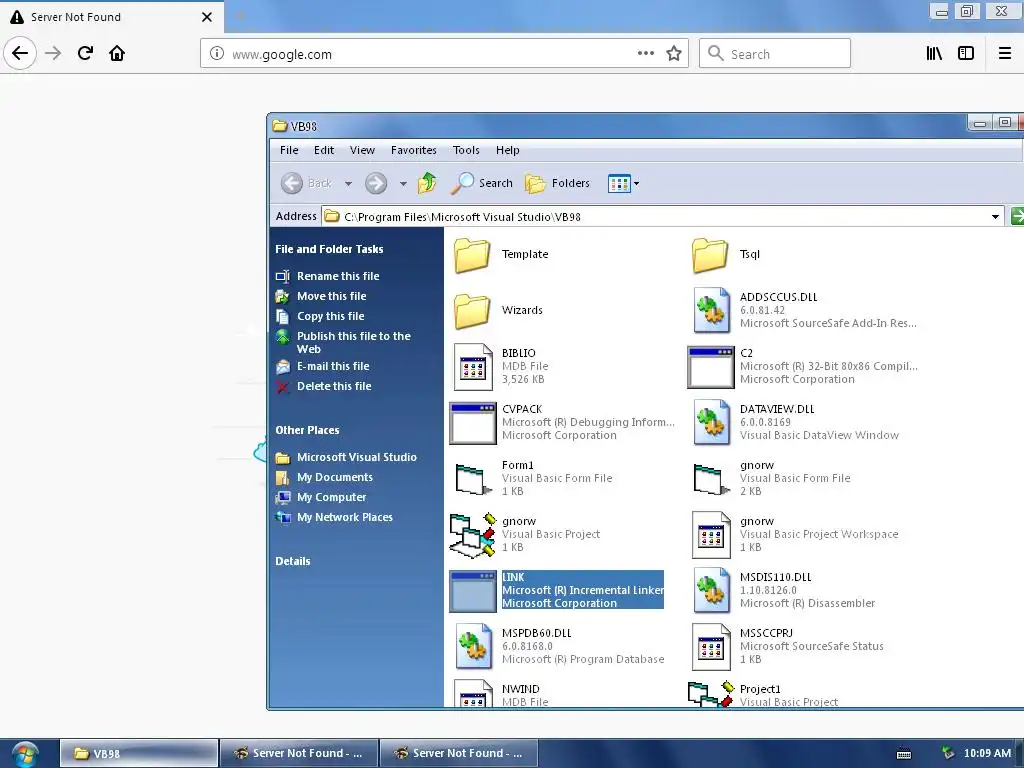The image size is (1024, 768).
Task: Go up one folder level
Action: click(428, 184)
